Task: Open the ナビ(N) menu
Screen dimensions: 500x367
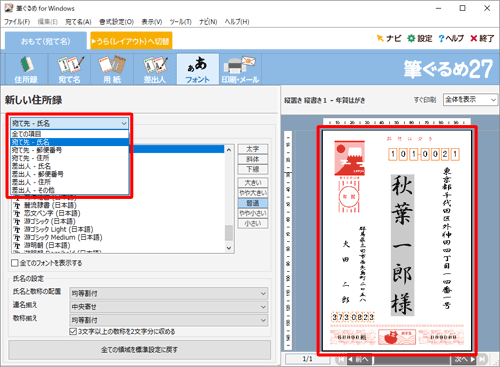Action: (x=208, y=22)
